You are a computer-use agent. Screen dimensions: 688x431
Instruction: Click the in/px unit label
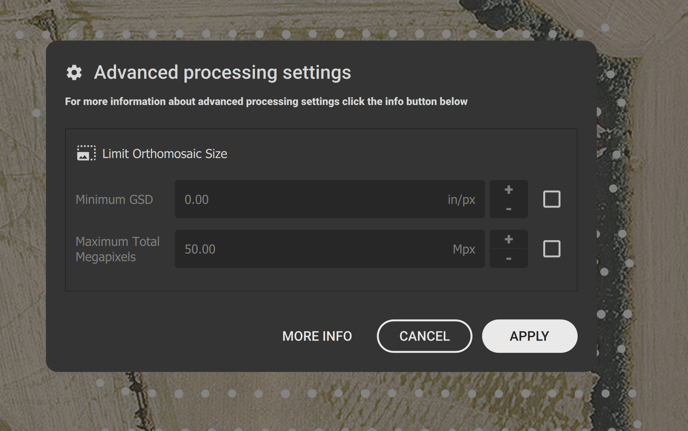[x=461, y=200]
